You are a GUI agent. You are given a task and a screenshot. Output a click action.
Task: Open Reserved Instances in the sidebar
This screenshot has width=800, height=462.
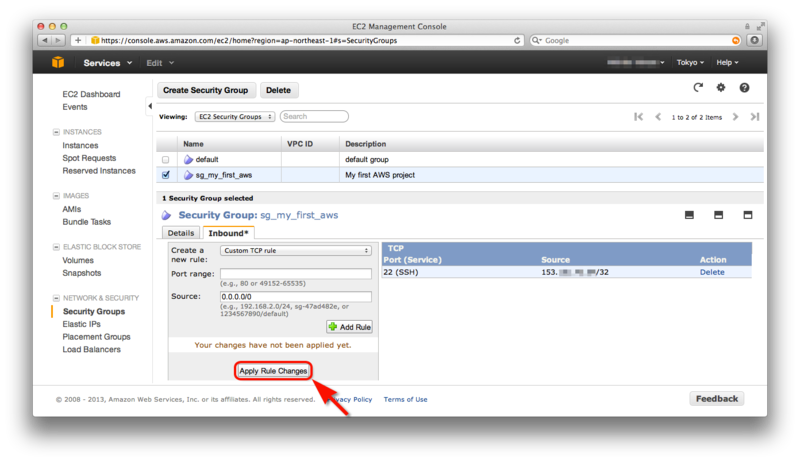click(99, 171)
